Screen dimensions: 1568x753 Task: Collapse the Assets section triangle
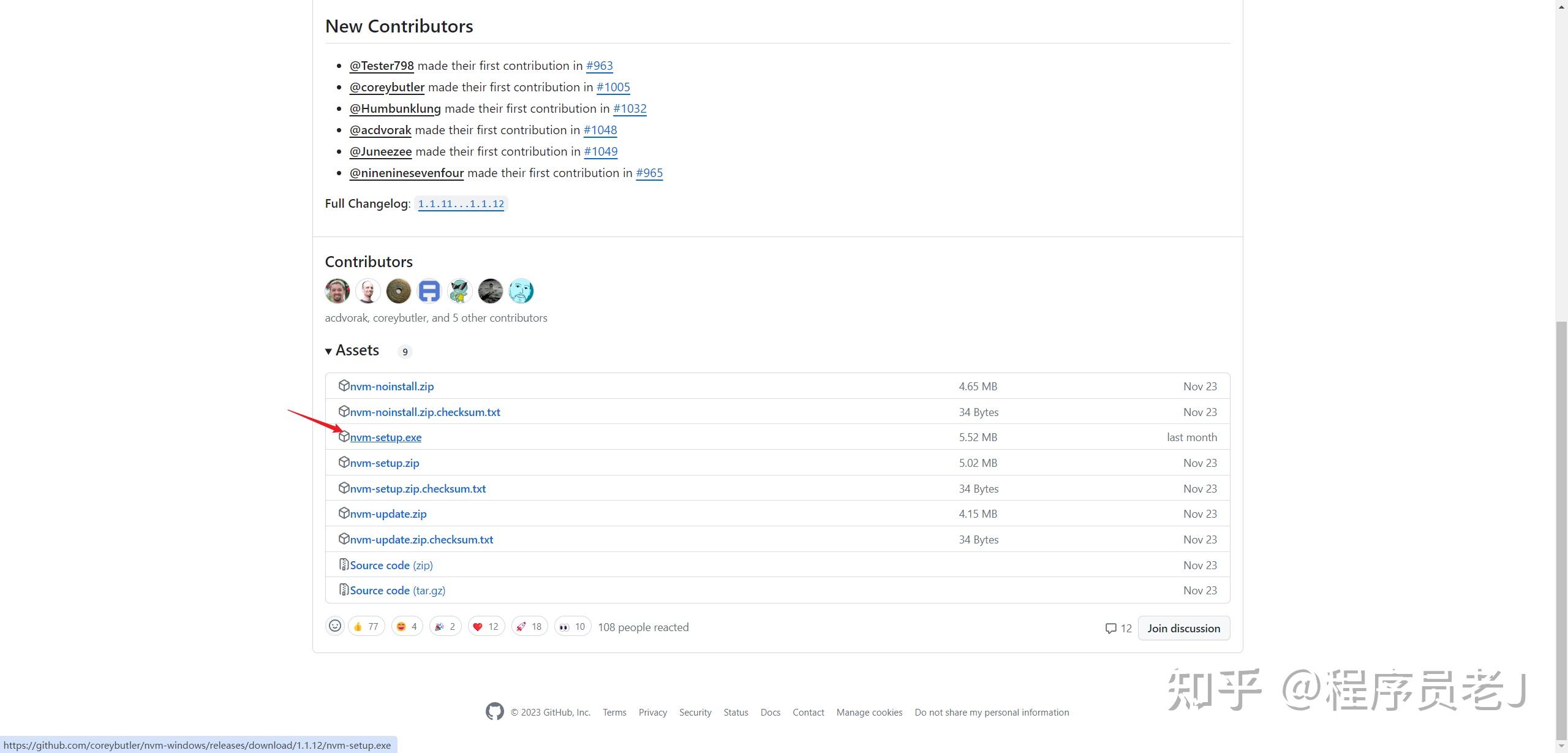pos(329,351)
